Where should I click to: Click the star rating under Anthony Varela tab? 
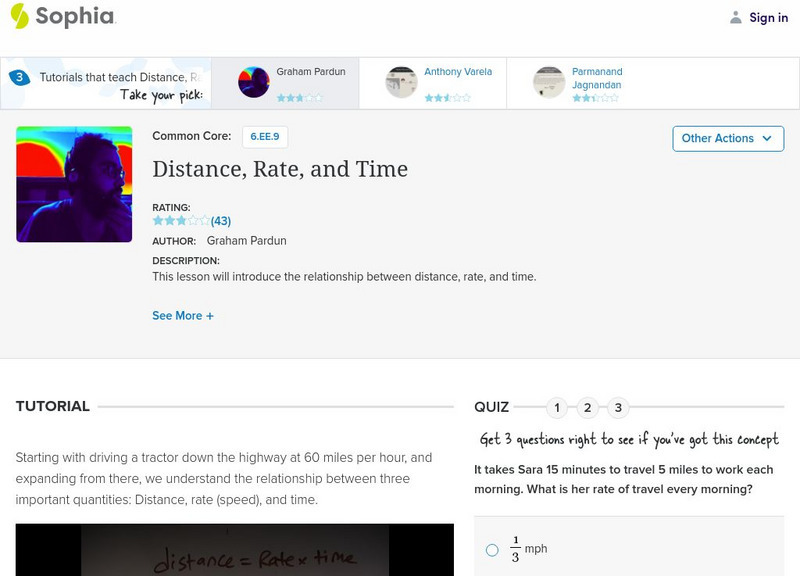click(x=447, y=97)
